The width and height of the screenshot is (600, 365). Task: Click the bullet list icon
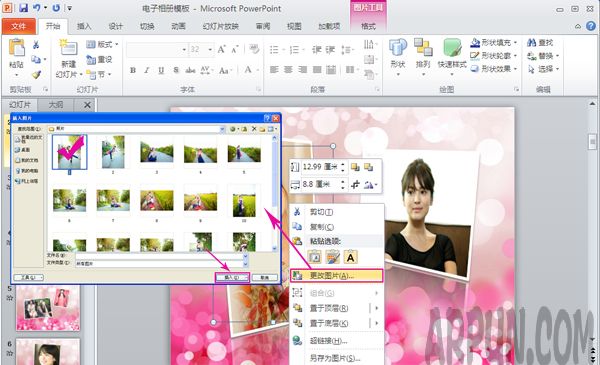tap(274, 50)
